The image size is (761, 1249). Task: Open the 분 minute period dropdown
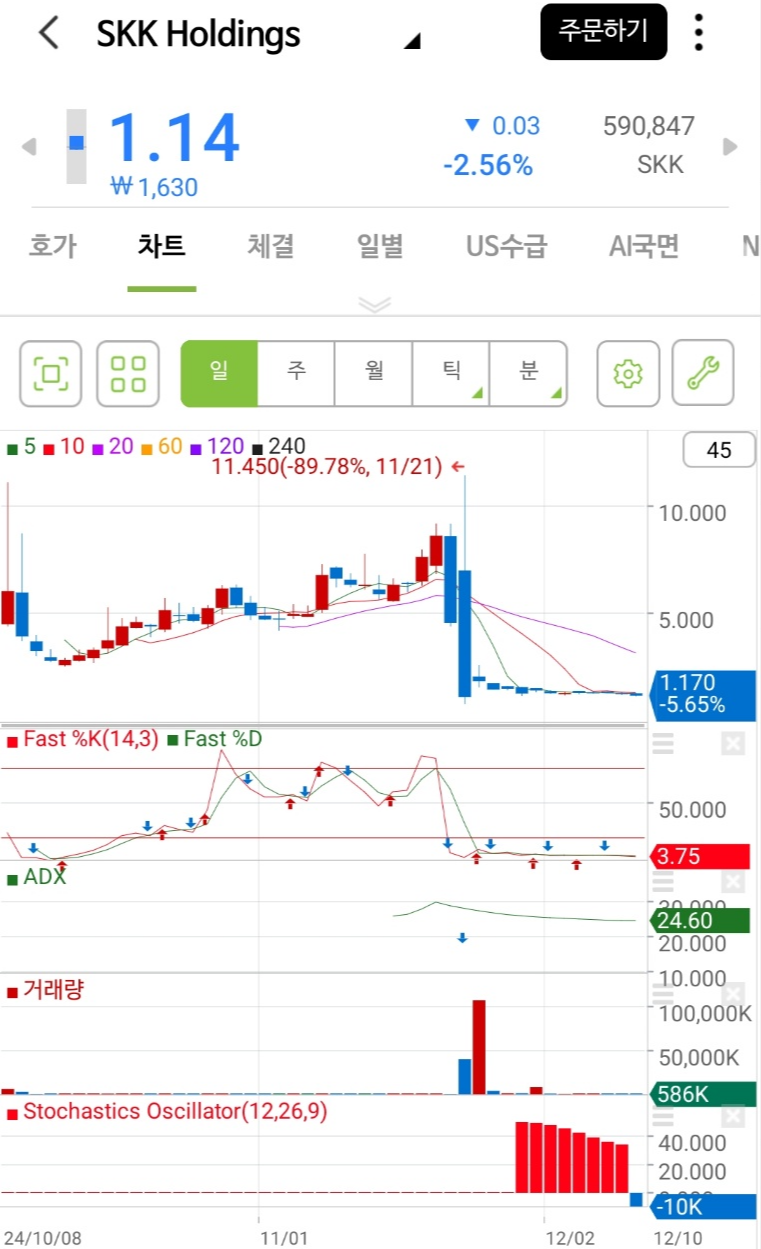pos(528,373)
